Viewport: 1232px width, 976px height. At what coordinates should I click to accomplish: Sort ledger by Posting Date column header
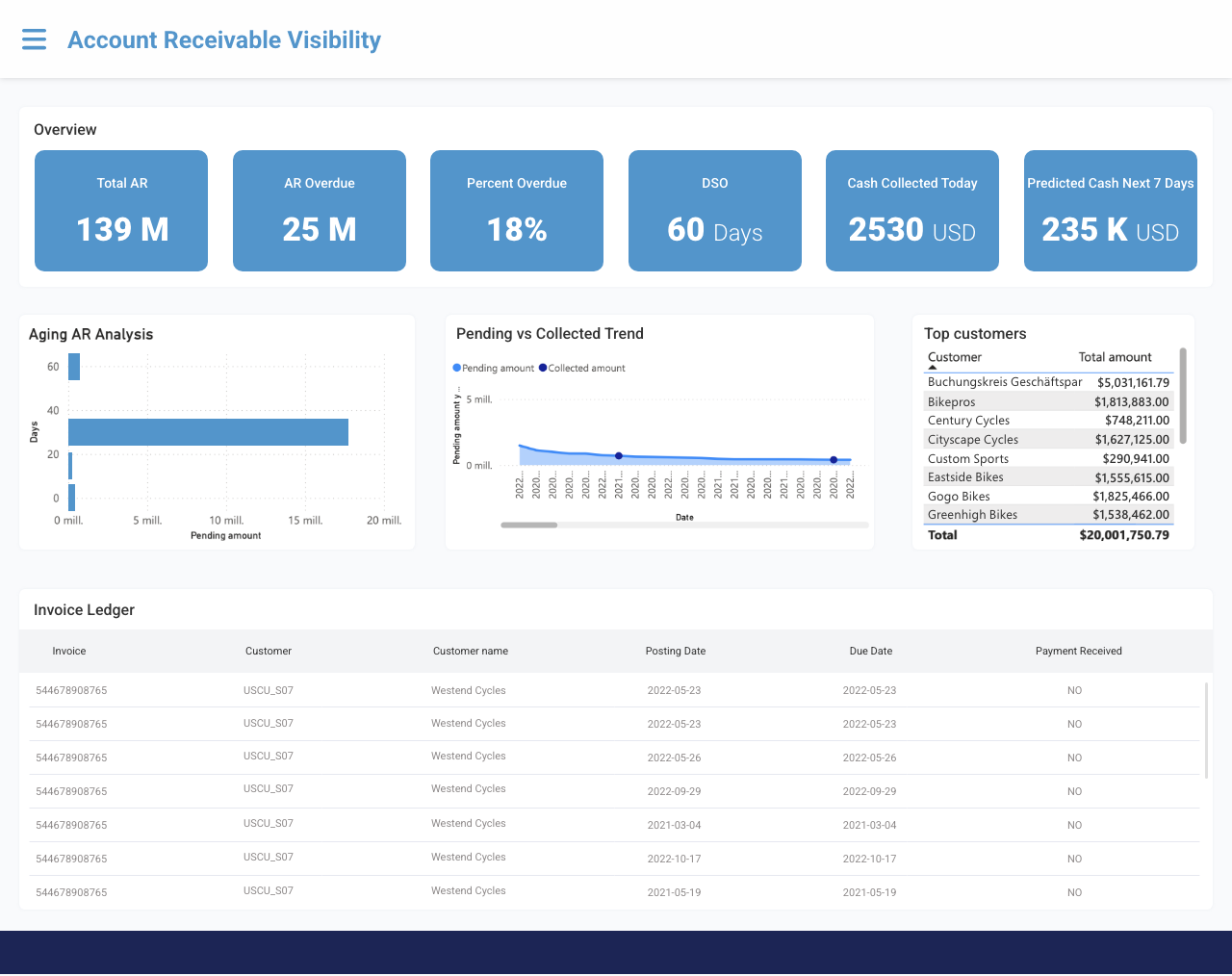pyautogui.click(x=675, y=652)
